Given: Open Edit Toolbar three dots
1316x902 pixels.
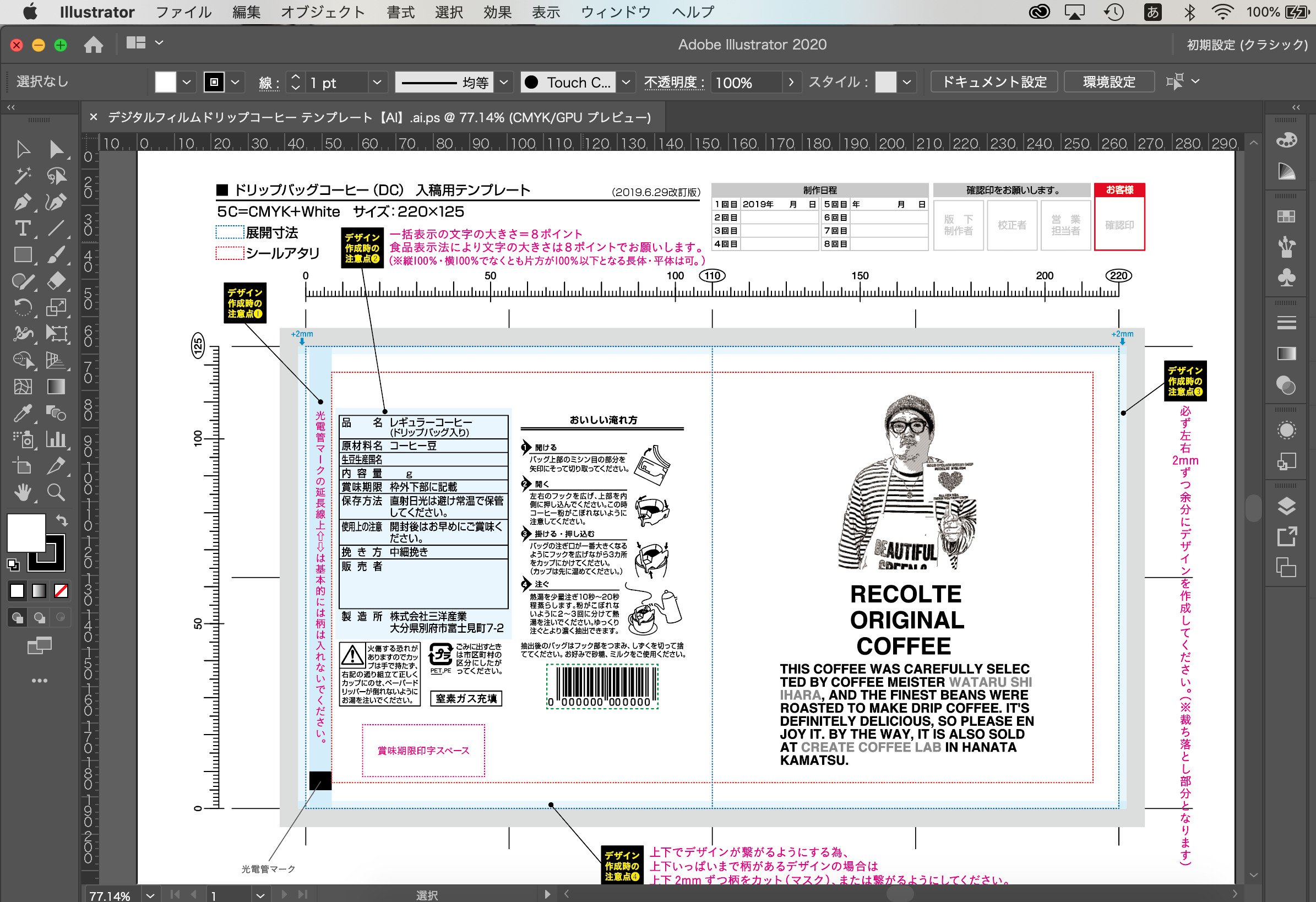Looking at the screenshot, I should pyautogui.click(x=39, y=681).
